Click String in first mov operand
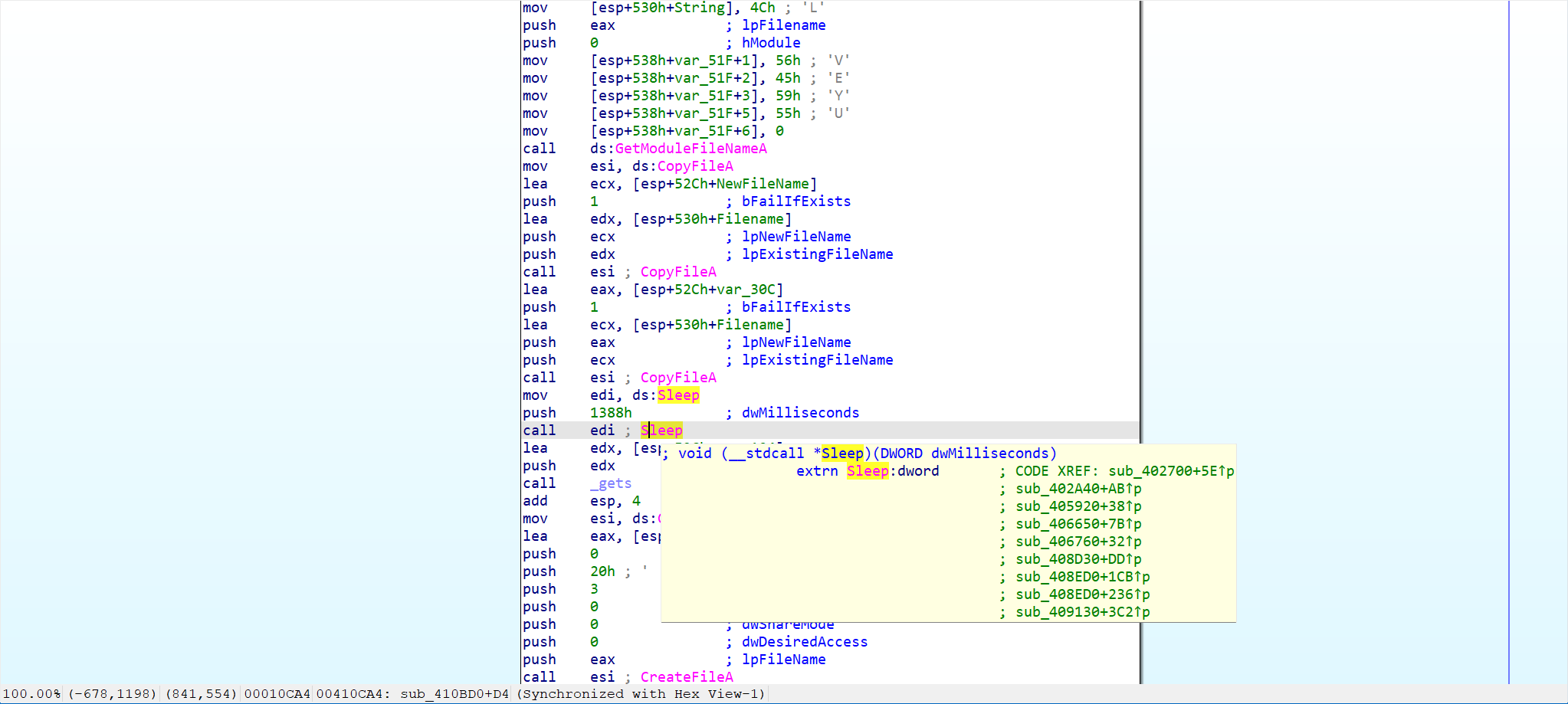This screenshot has width=1568, height=704. tap(700, 8)
